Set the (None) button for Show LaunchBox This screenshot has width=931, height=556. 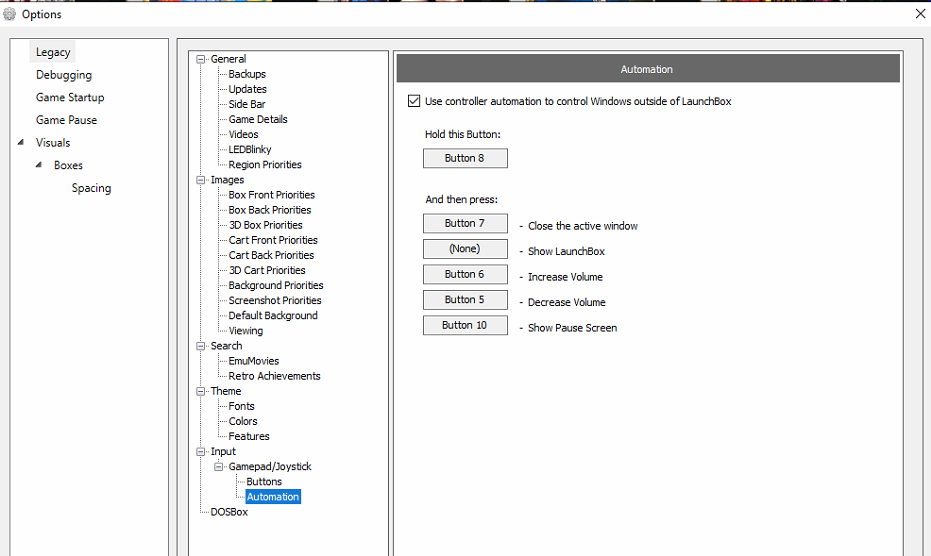pos(465,249)
